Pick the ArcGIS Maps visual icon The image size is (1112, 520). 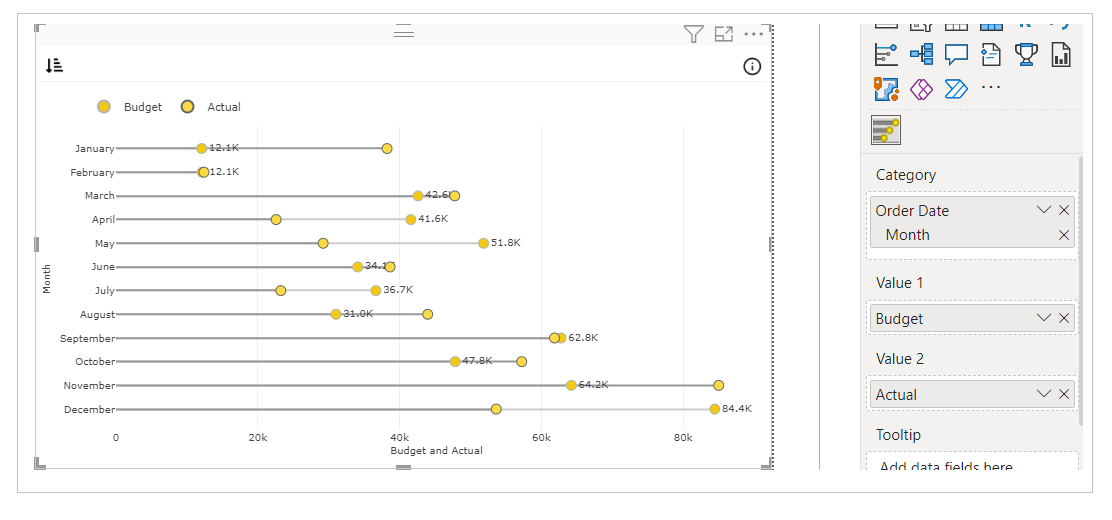(886, 89)
